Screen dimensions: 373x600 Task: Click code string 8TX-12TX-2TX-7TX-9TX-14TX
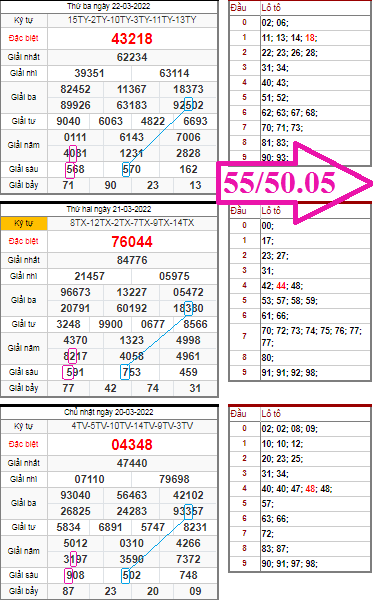pyautogui.click(x=132, y=223)
